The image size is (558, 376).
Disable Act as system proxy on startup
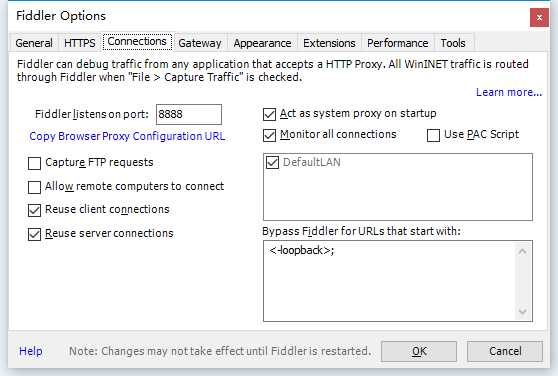269,114
